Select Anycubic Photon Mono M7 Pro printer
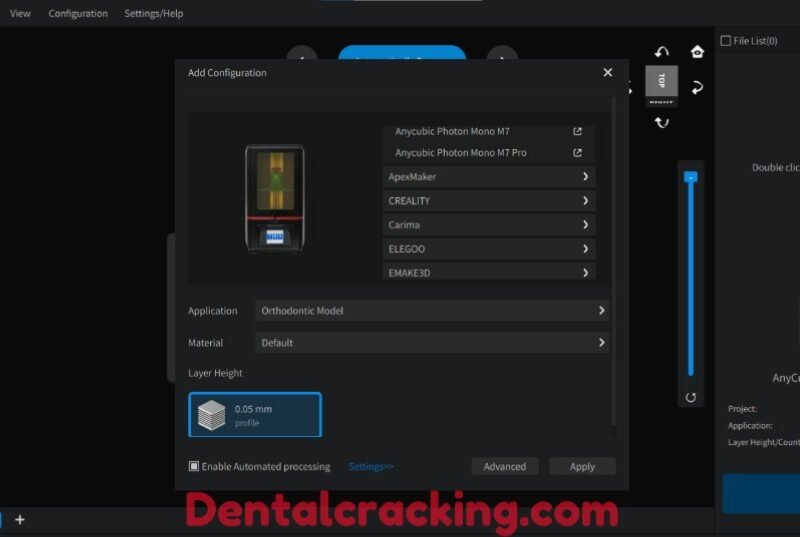 click(461, 152)
